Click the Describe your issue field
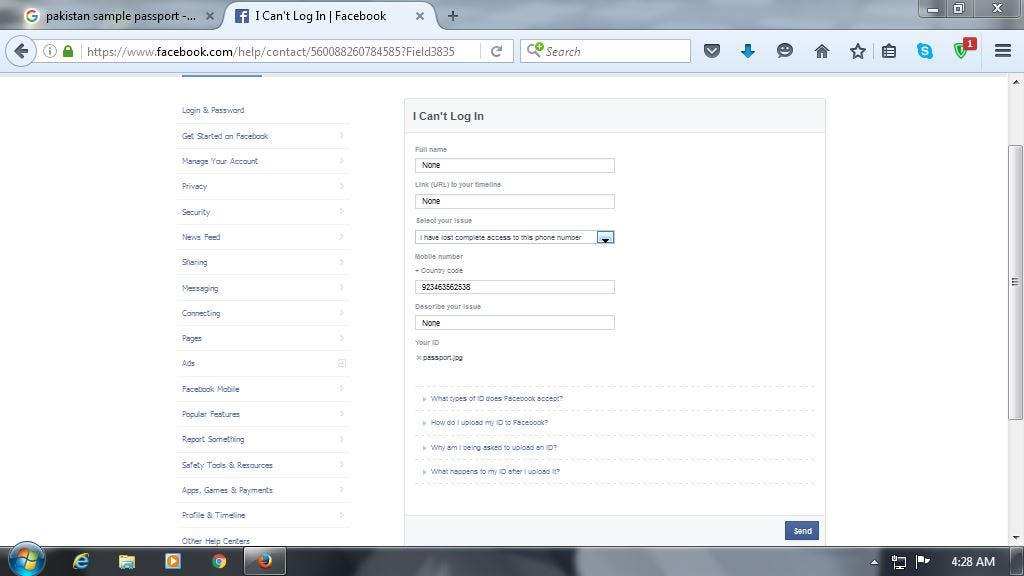Image resolution: width=1024 pixels, height=576 pixels. [x=514, y=323]
